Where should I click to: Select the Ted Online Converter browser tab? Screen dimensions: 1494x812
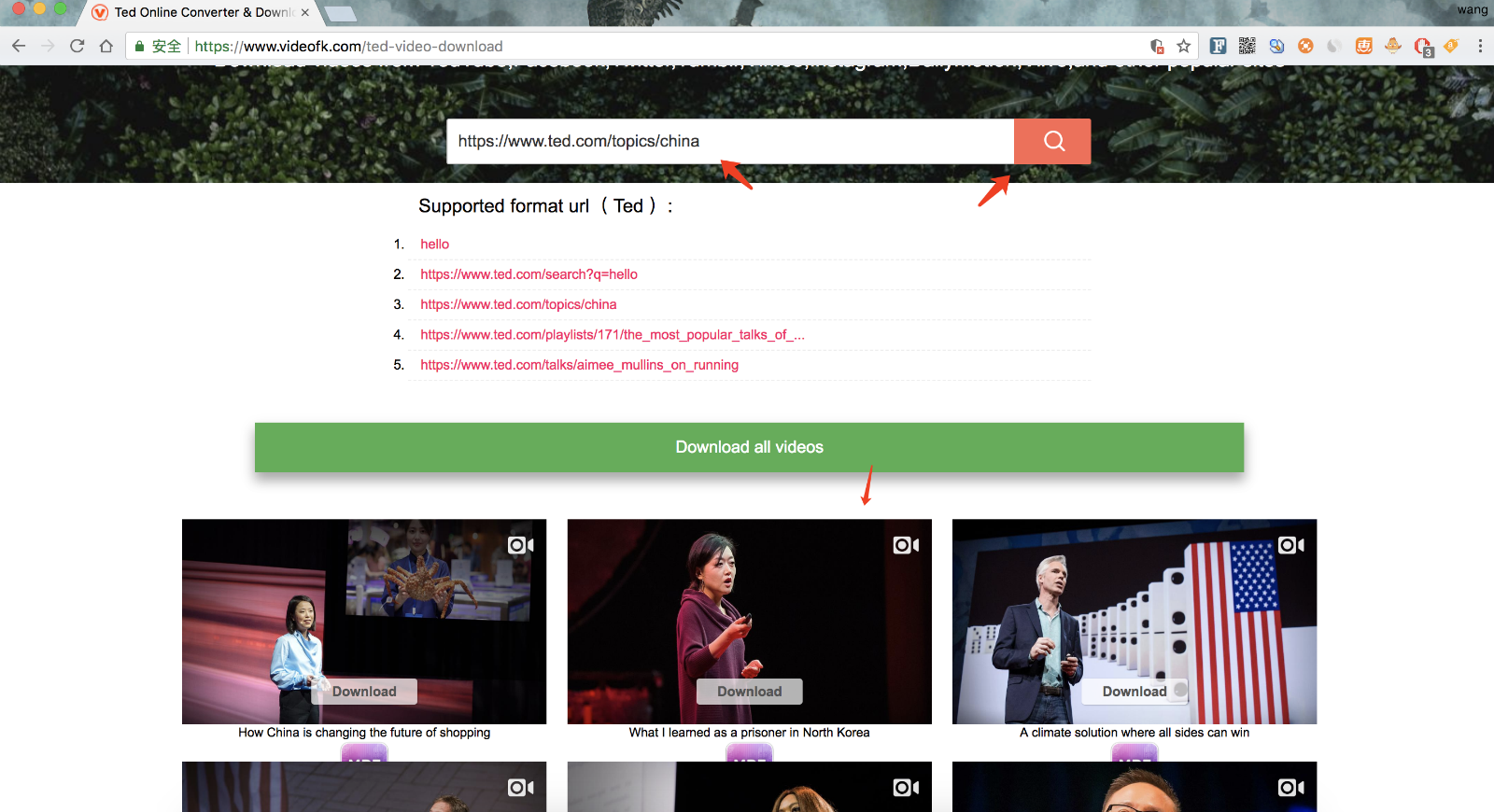201,13
